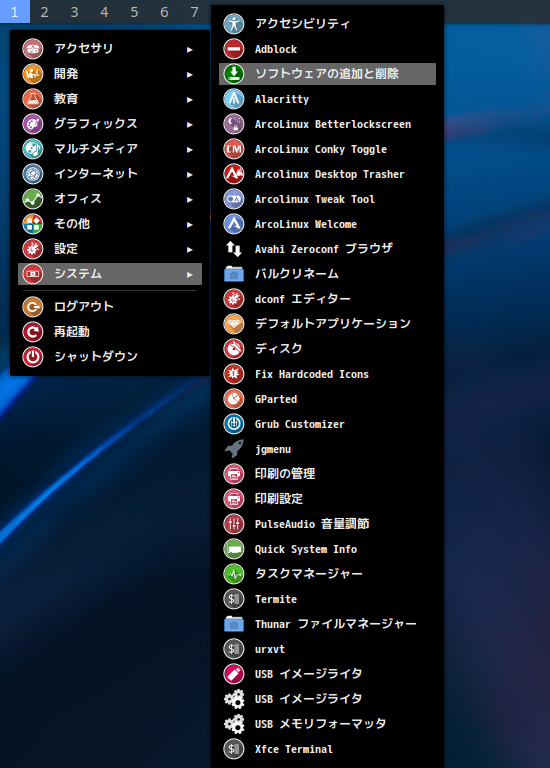Click the その他 category icon
This screenshot has width=550, height=768.
tap(33, 224)
